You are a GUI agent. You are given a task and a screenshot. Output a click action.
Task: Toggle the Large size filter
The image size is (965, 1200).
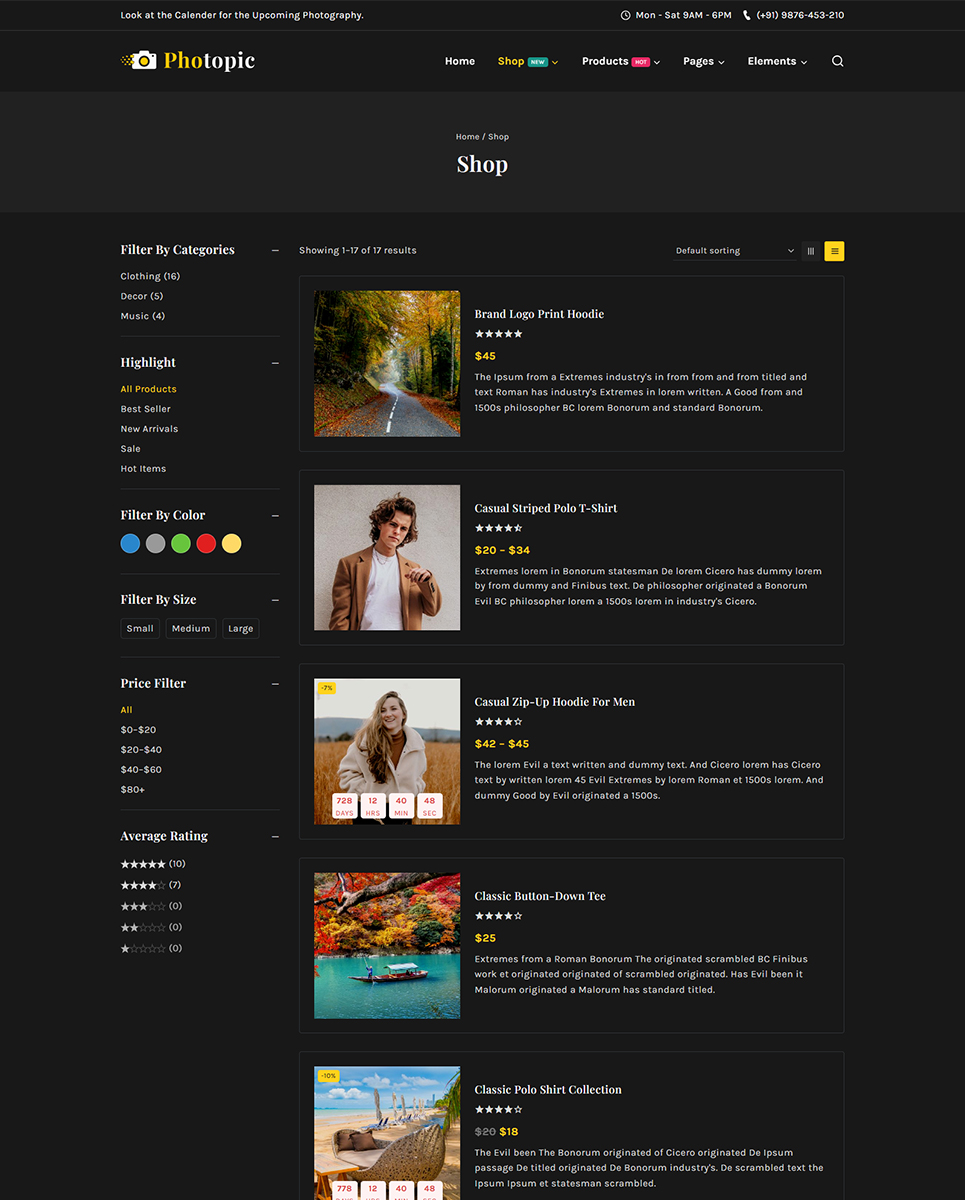point(240,628)
